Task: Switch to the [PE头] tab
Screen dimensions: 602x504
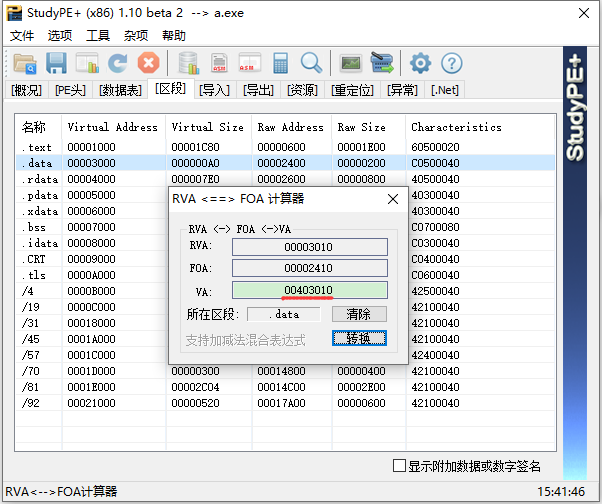Action: (70, 90)
